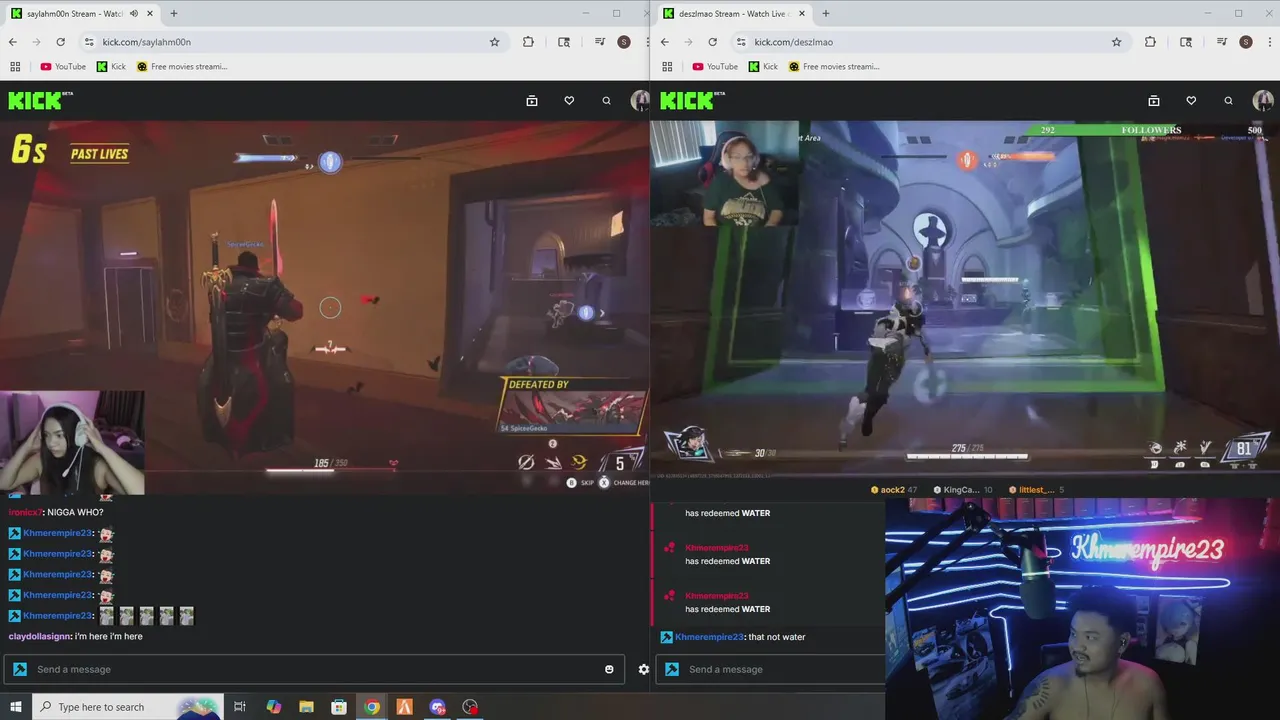Open YouTube bookmark in left browser
The width and height of the screenshot is (1280, 720).
point(63,67)
